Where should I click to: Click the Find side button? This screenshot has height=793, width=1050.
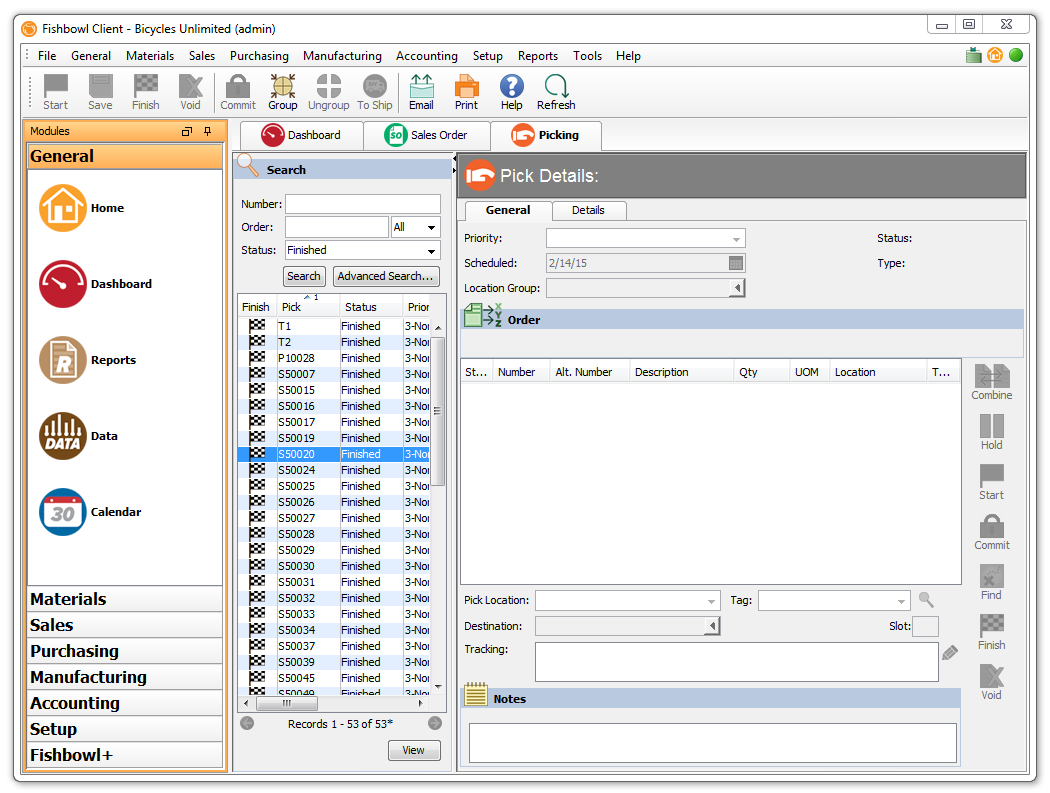pyautogui.click(x=992, y=582)
